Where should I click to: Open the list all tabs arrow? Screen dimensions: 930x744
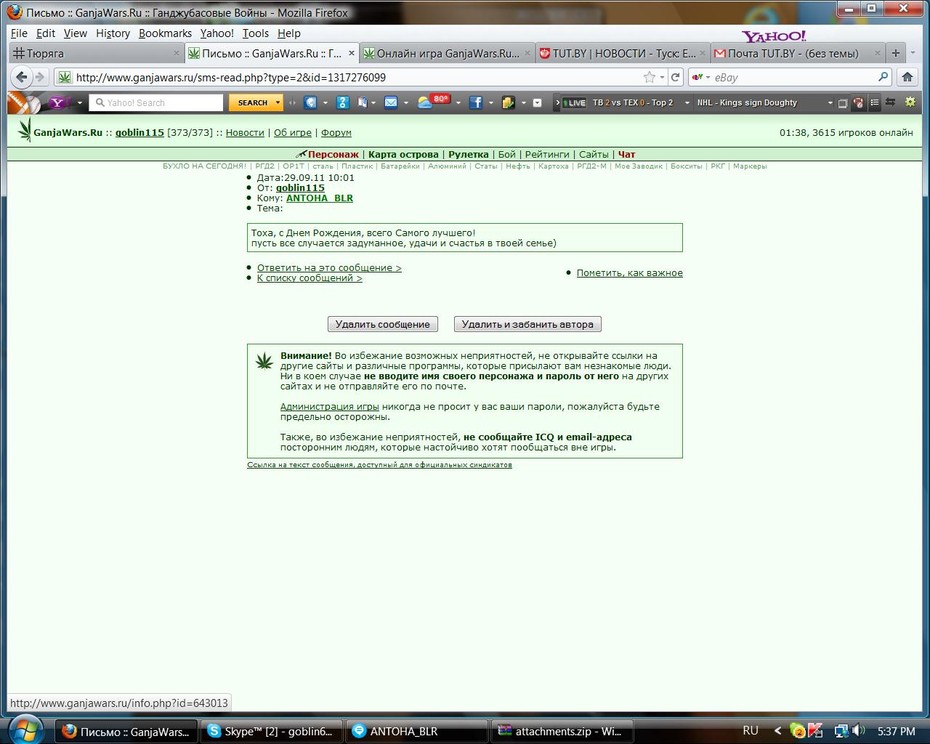(913, 53)
